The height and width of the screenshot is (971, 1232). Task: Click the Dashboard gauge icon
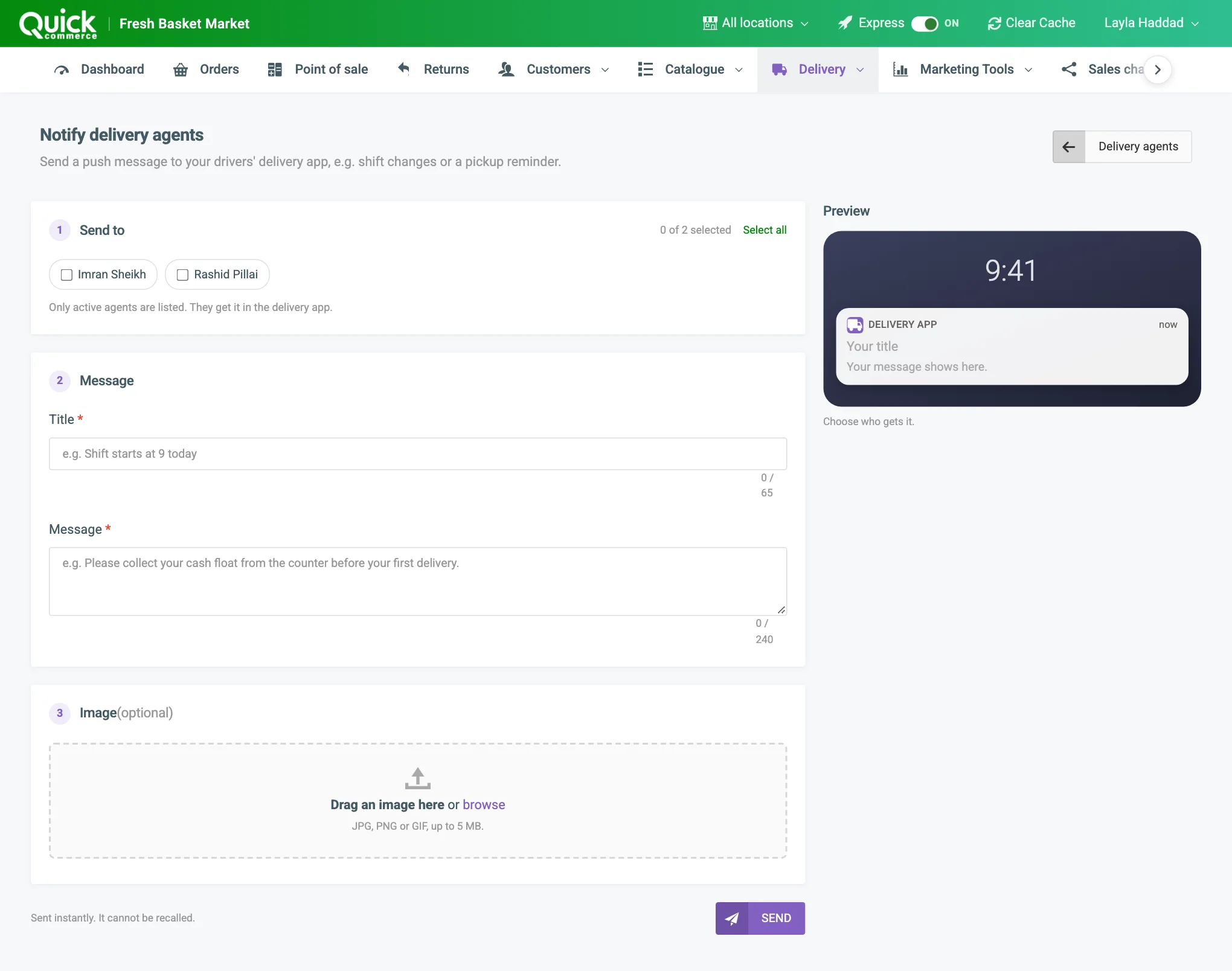click(61, 69)
